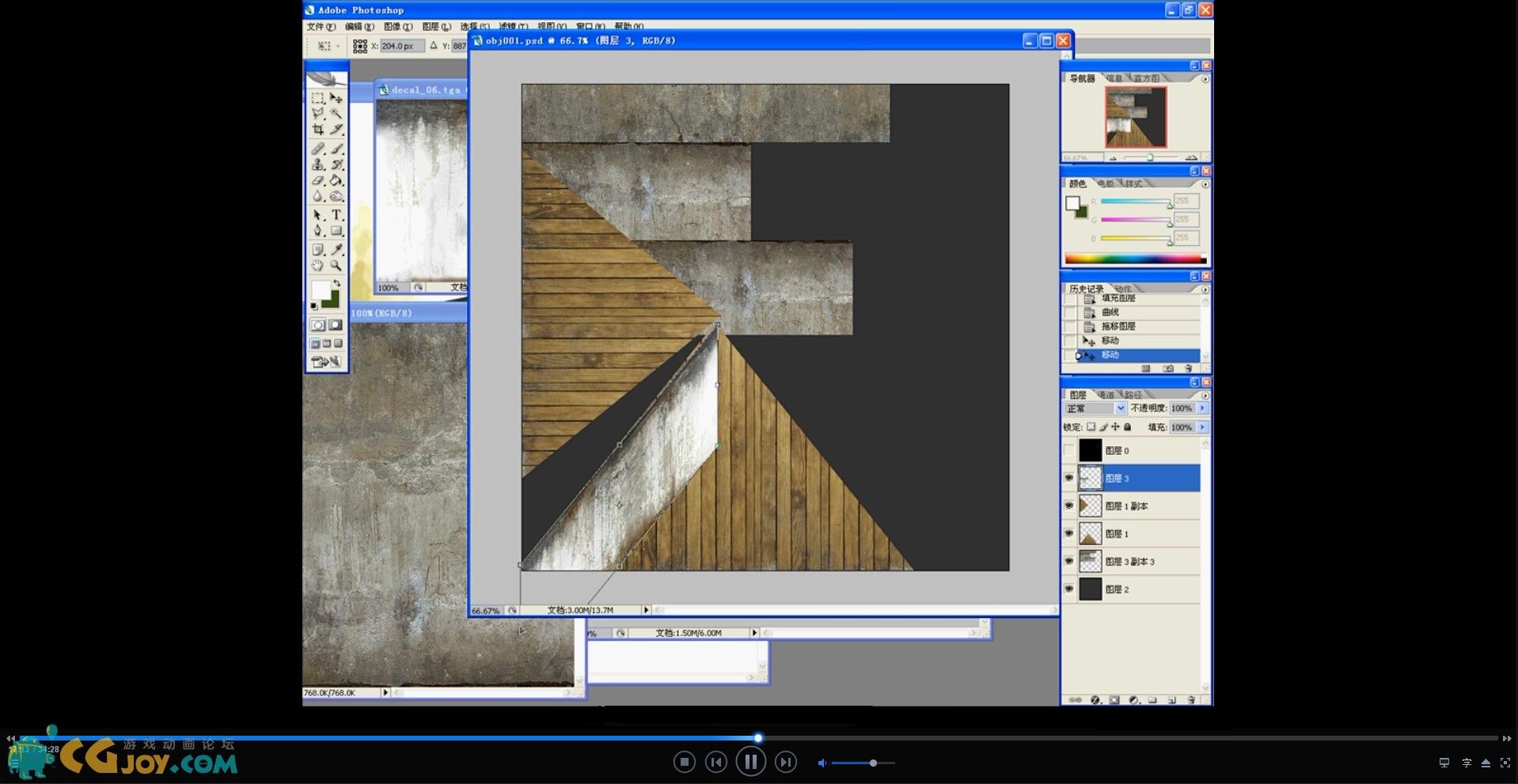Screen dimensions: 1518x784
Task: Select the Eyedropper tool
Action: [x=336, y=250]
